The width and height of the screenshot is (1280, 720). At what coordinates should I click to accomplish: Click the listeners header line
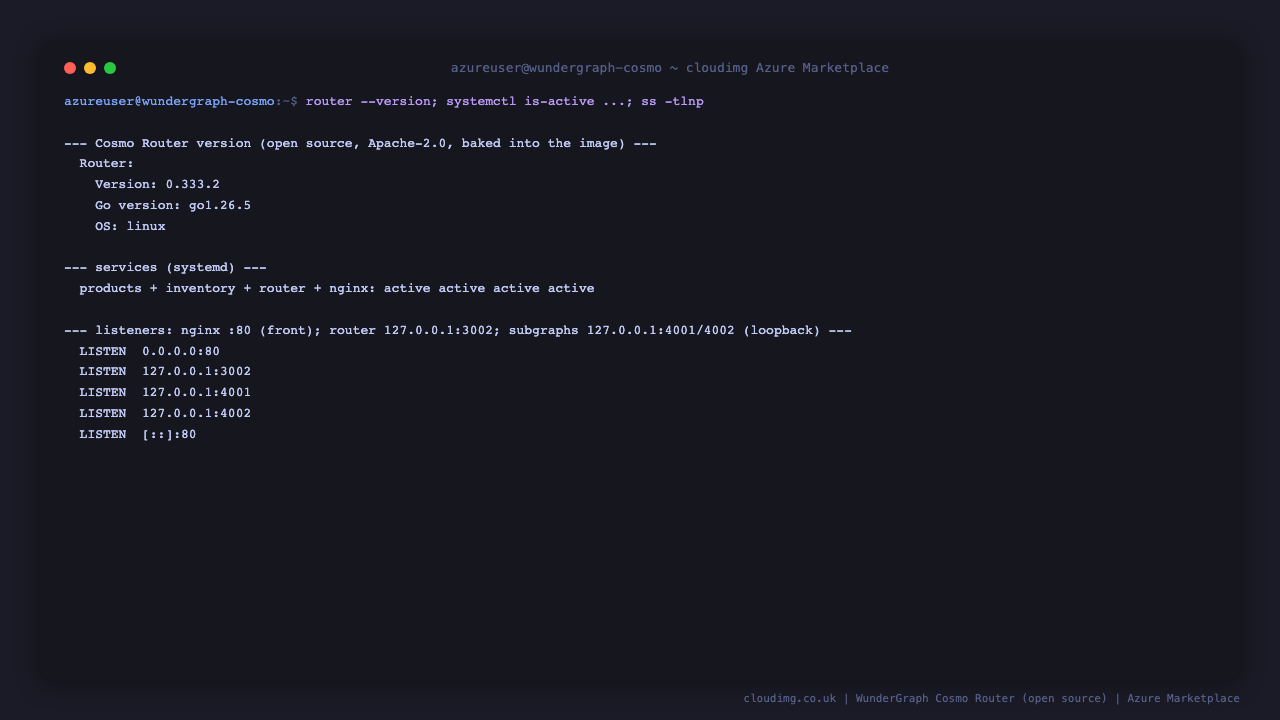tap(458, 330)
